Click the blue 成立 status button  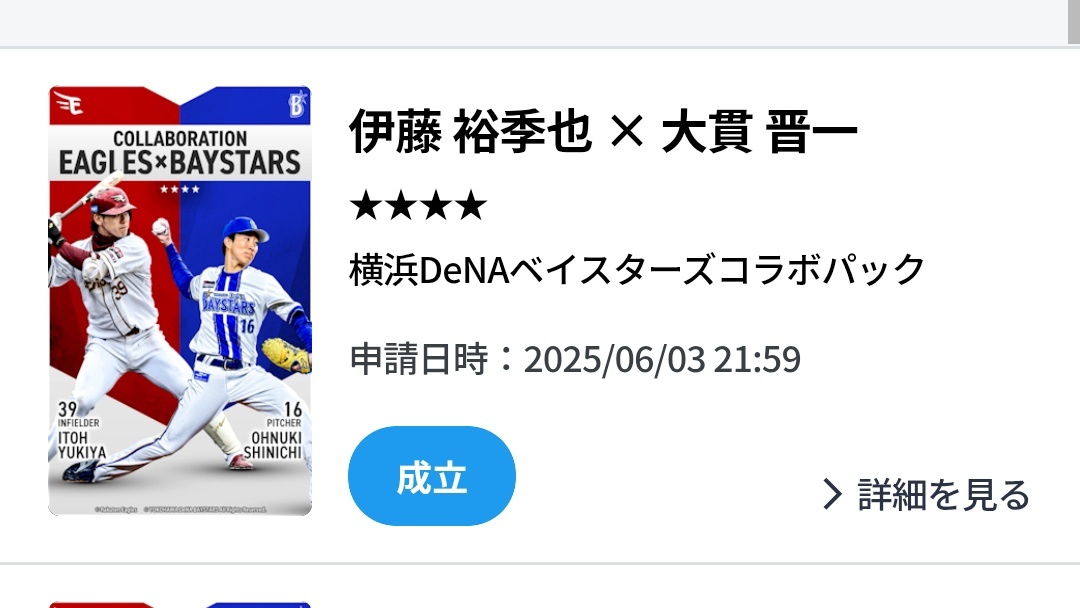432,476
